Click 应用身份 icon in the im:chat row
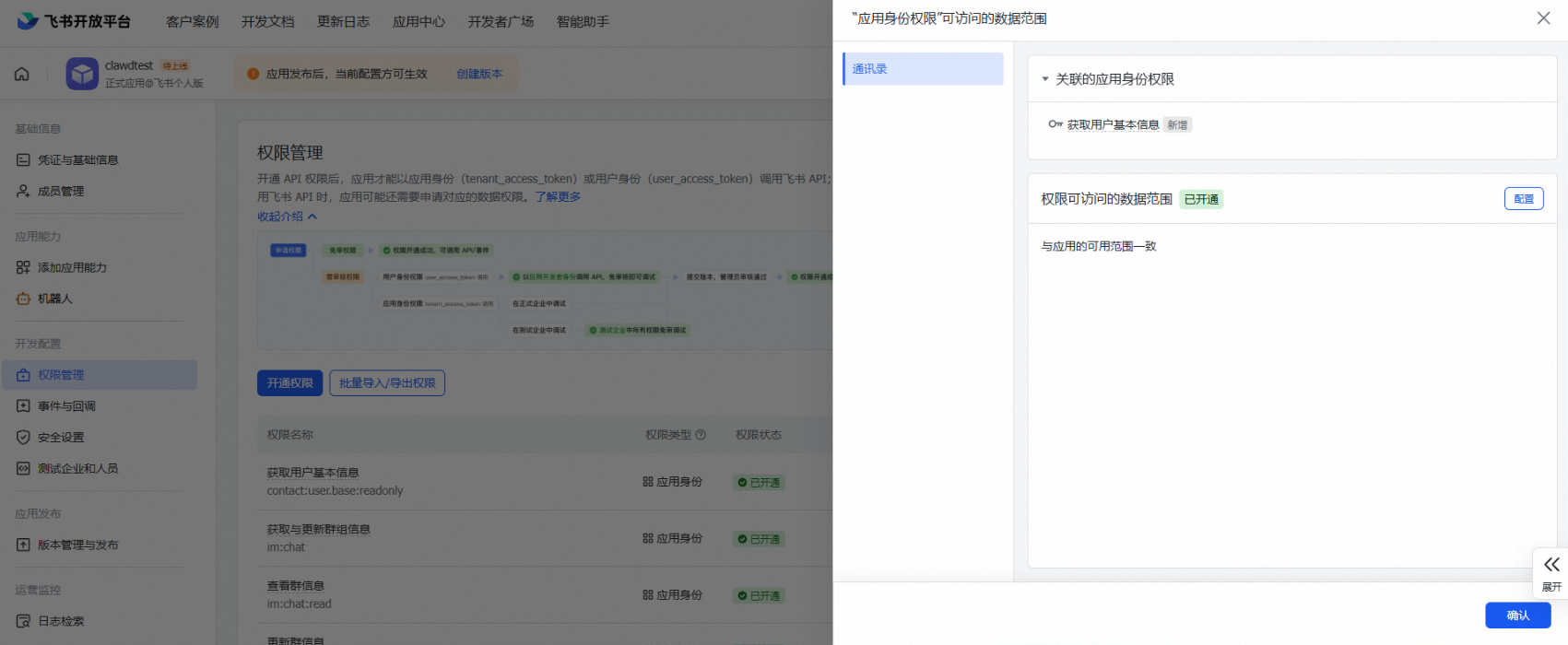Screen dimensions: 1568x645 648,539
